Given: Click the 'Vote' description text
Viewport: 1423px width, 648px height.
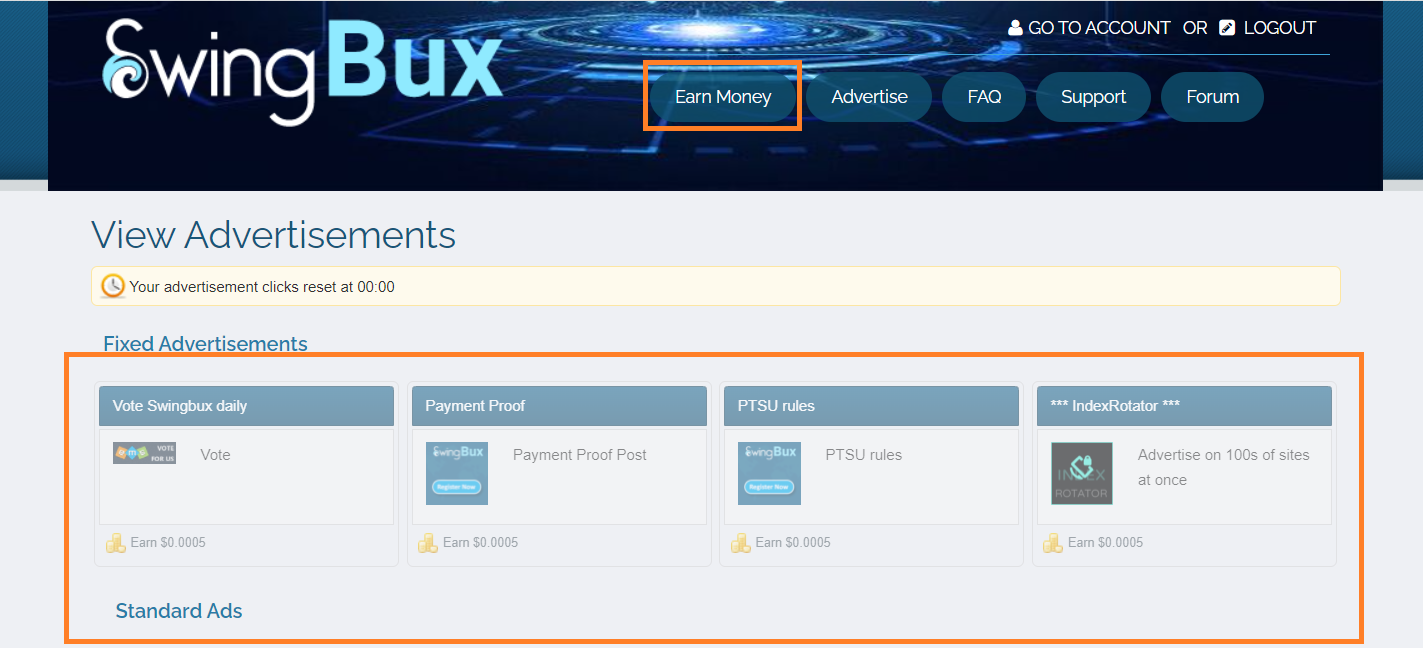Looking at the screenshot, I should pos(215,455).
